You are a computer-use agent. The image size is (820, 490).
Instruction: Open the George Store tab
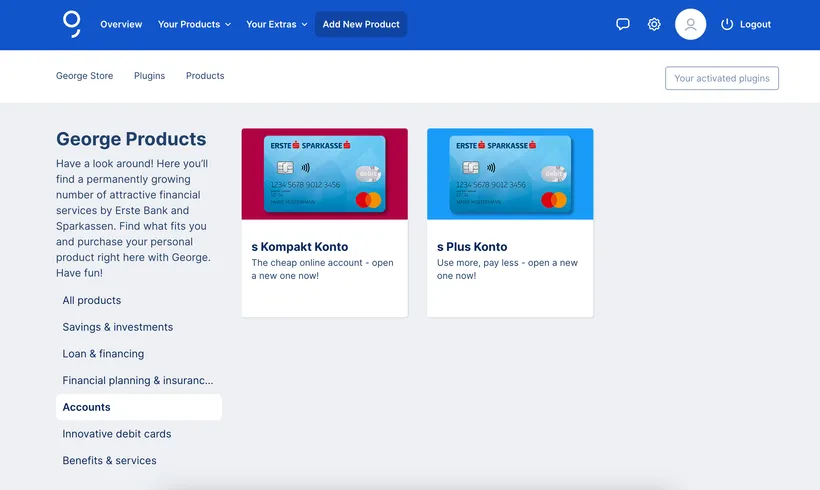[84, 76]
